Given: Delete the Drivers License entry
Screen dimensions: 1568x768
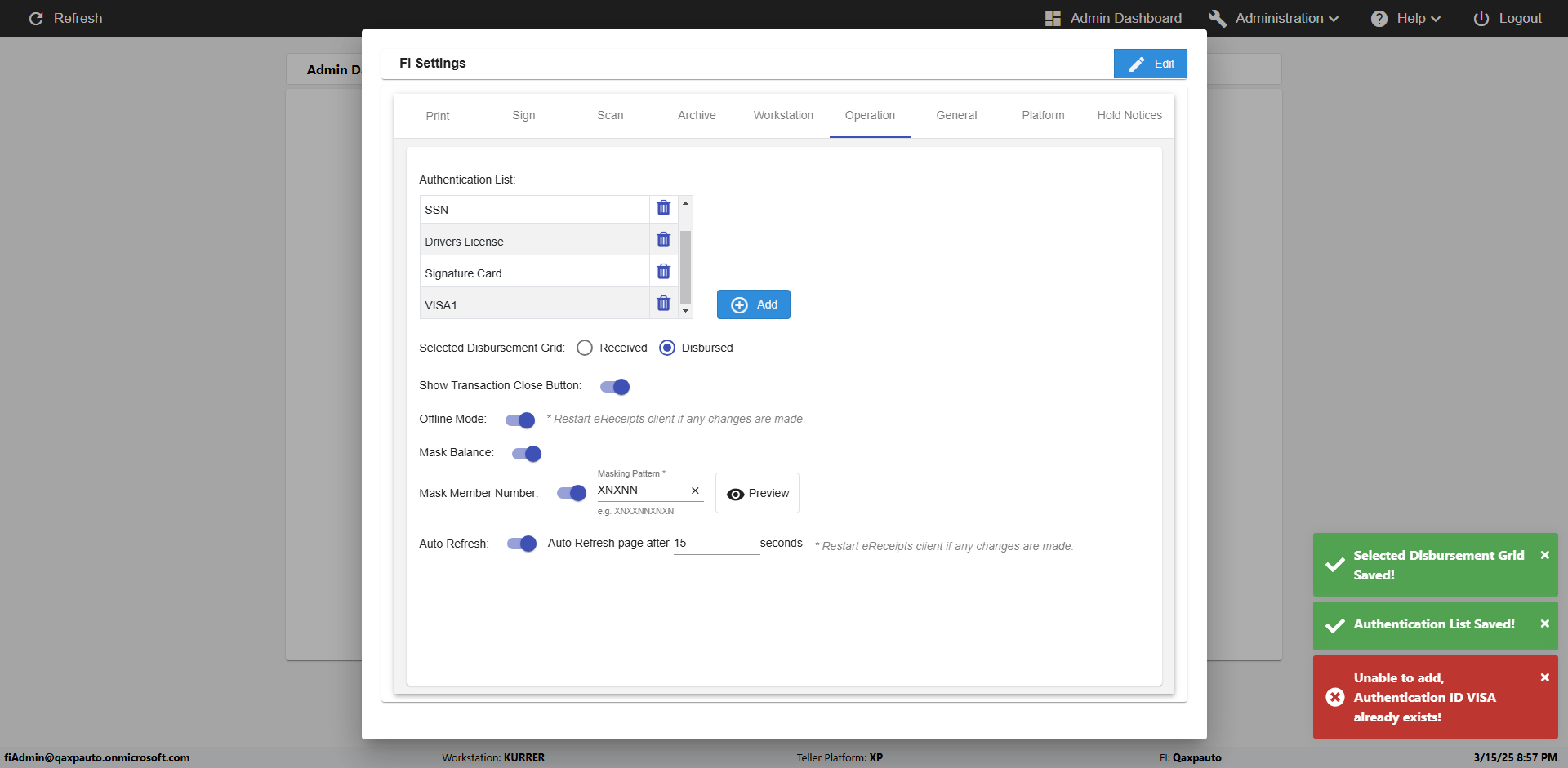Looking at the screenshot, I should point(663,240).
